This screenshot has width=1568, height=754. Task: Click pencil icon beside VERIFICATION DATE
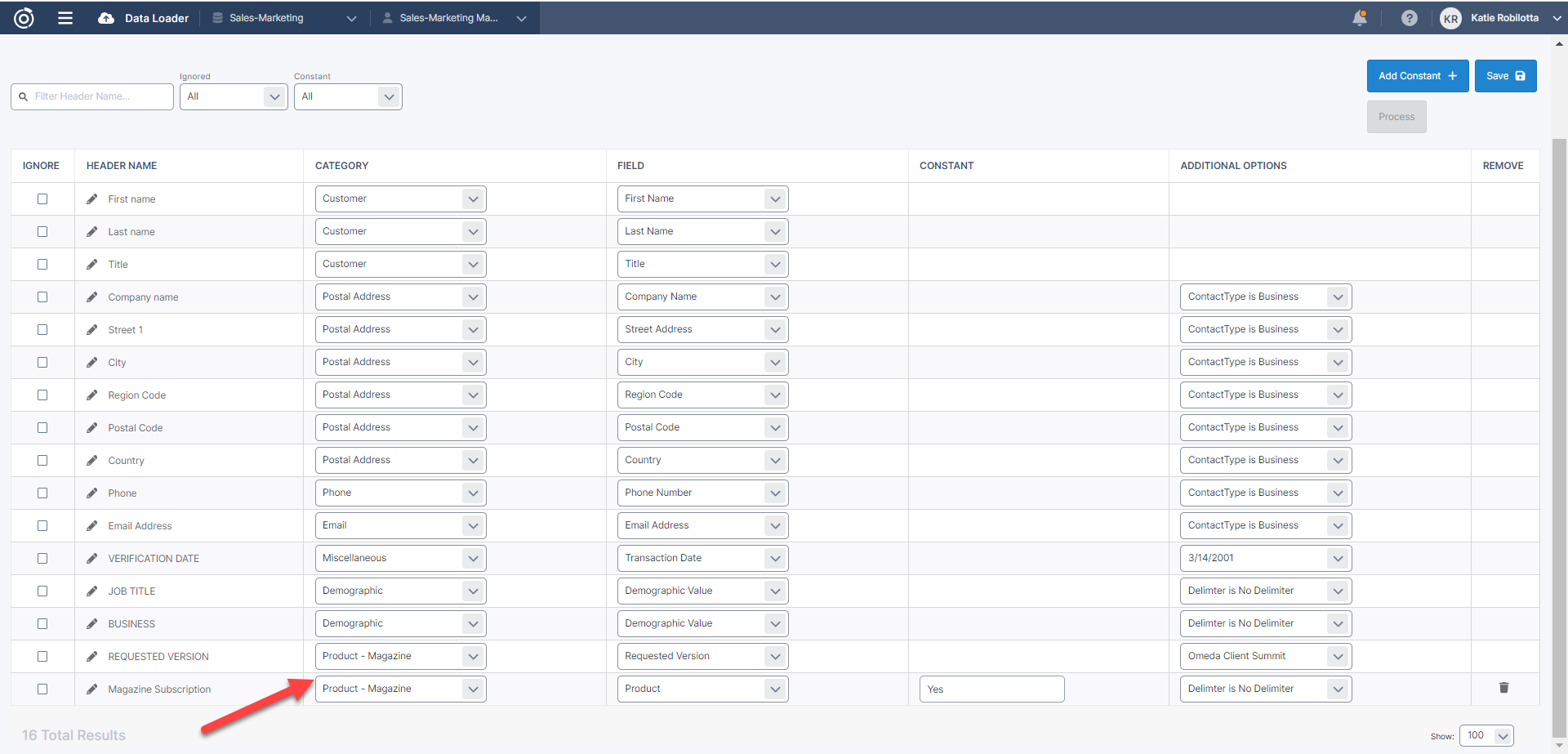pyautogui.click(x=92, y=559)
